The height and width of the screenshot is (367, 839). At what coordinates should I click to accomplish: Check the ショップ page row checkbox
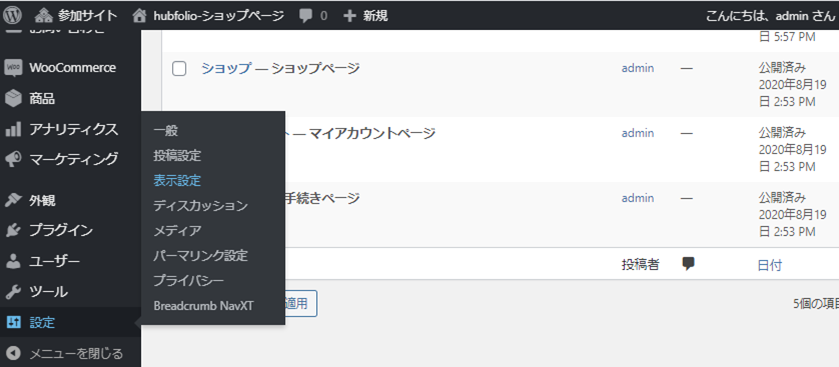point(179,68)
